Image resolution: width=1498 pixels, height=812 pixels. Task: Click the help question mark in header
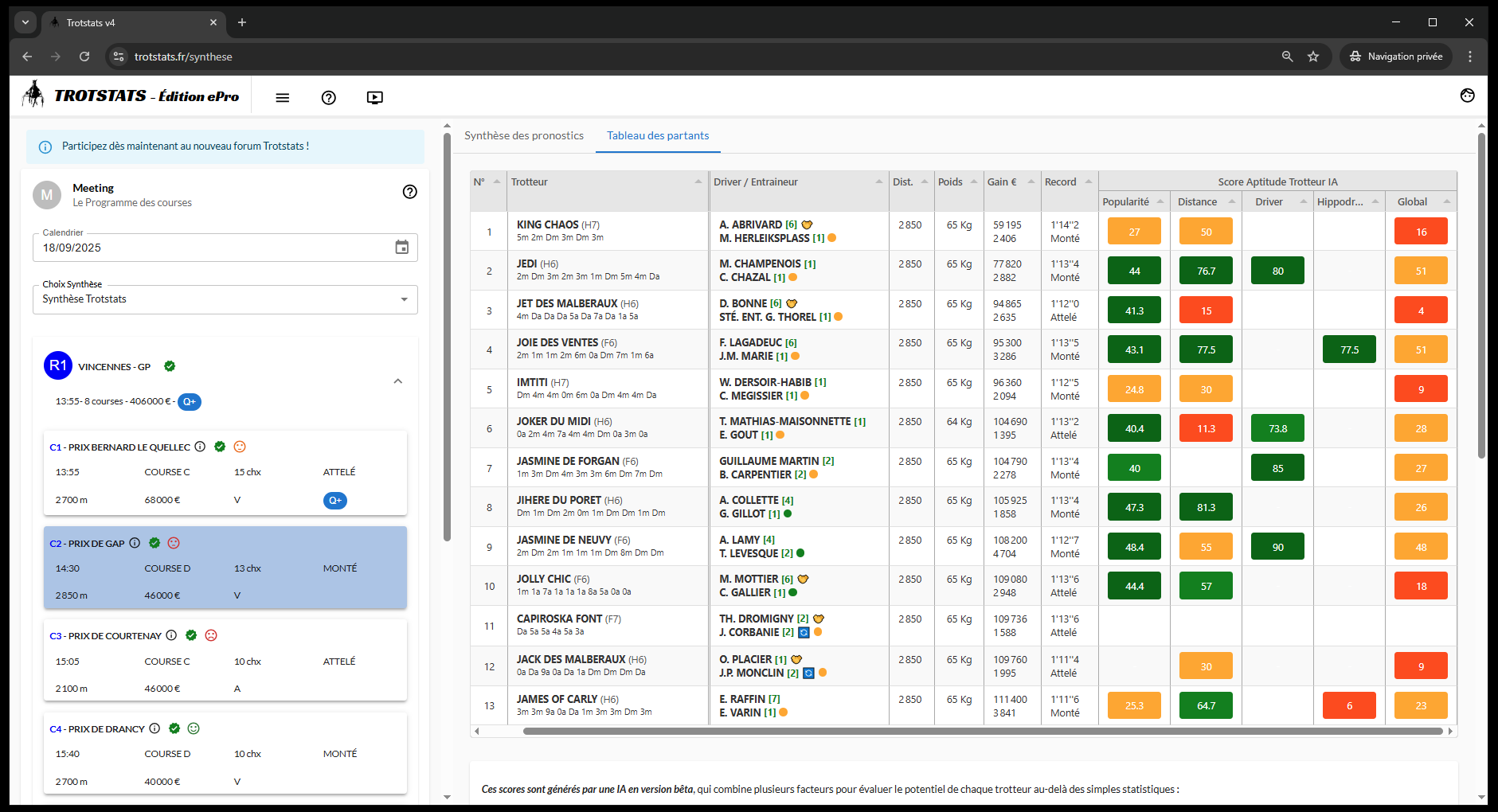pyautogui.click(x=328, y=97)
